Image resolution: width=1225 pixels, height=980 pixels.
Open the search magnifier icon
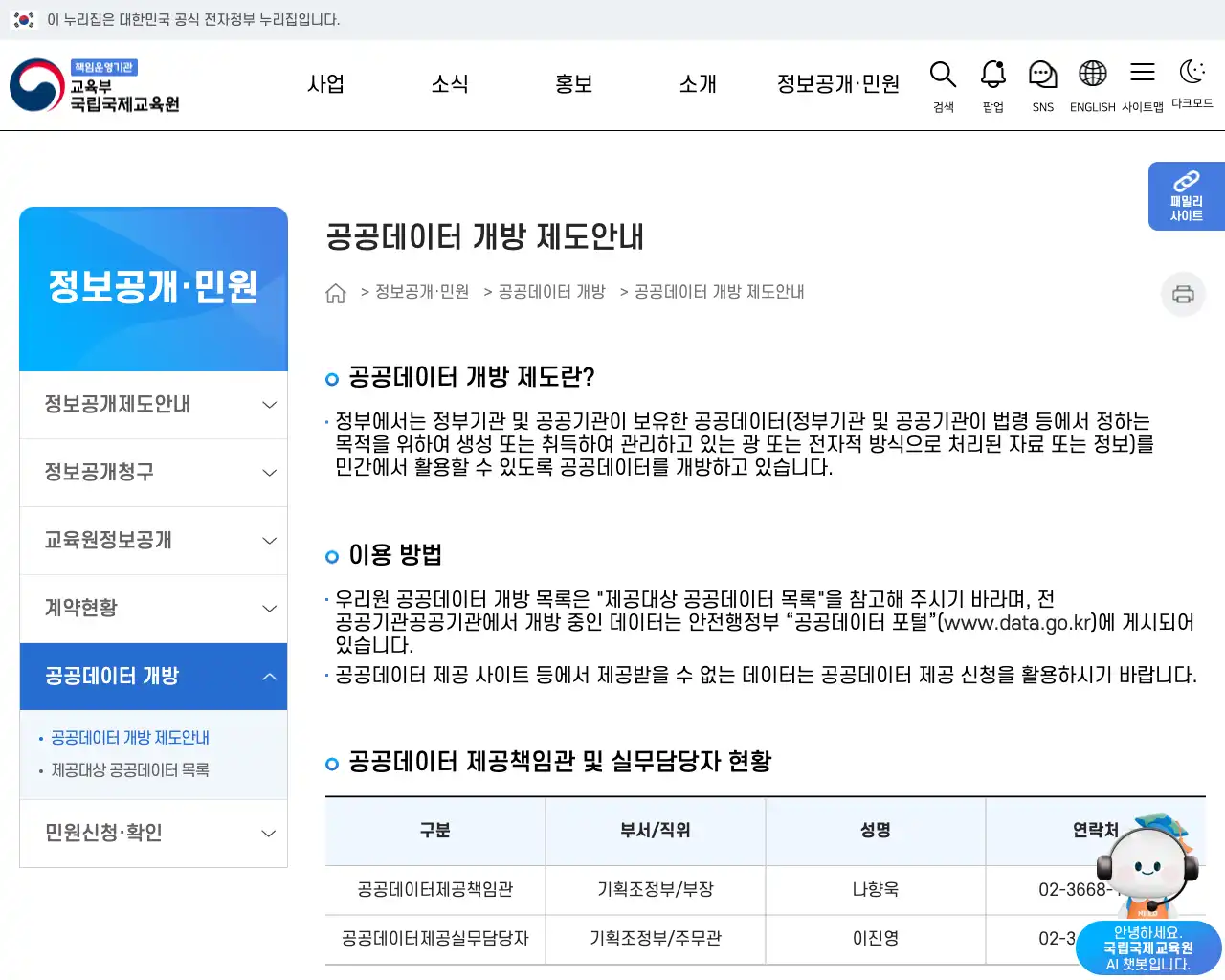(943, 75)
